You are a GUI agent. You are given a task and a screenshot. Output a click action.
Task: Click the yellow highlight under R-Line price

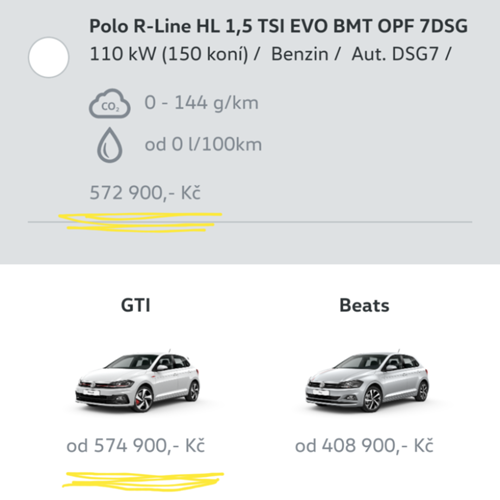point(140,222)
